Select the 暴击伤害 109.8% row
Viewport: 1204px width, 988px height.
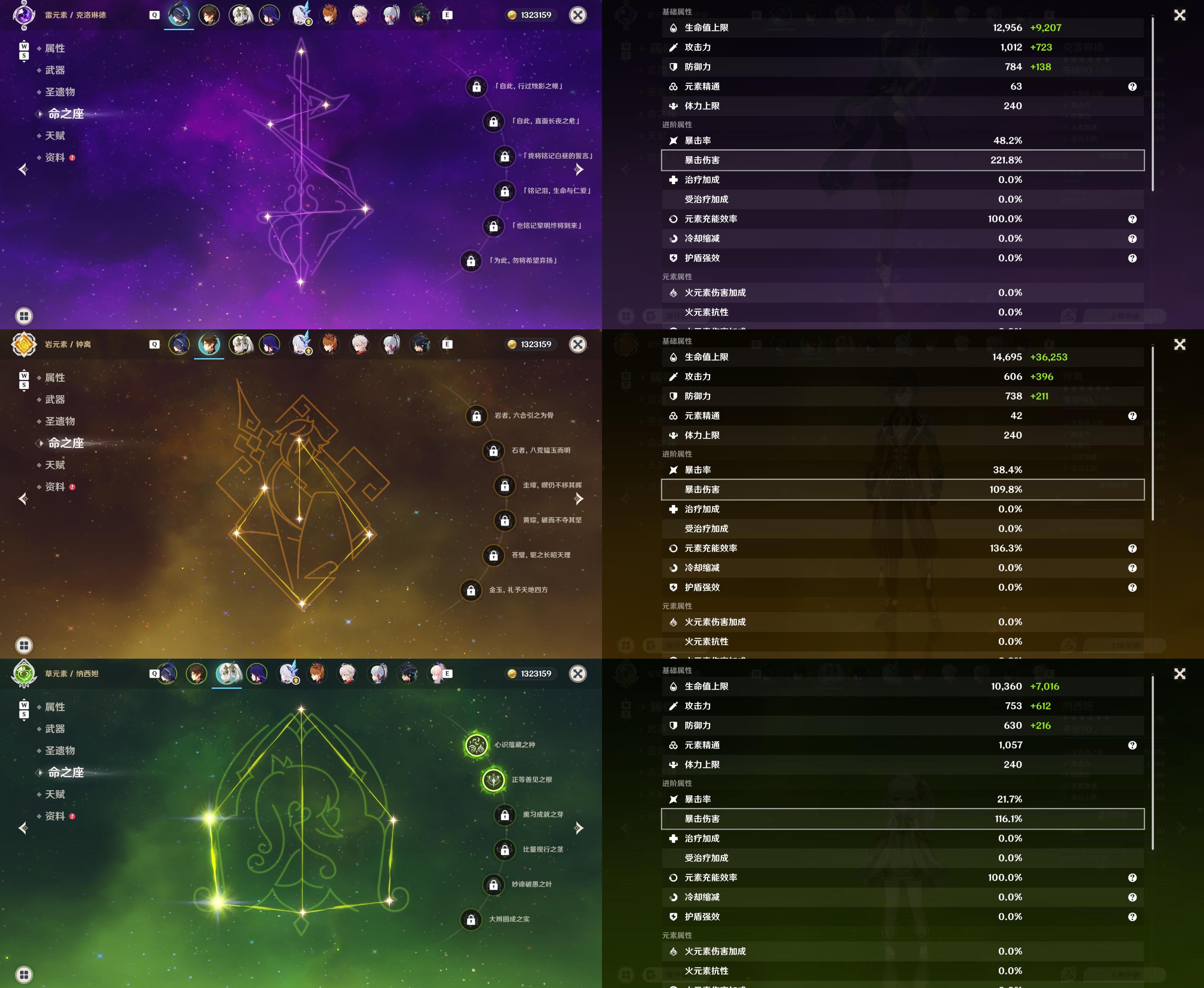click(902, 489)
